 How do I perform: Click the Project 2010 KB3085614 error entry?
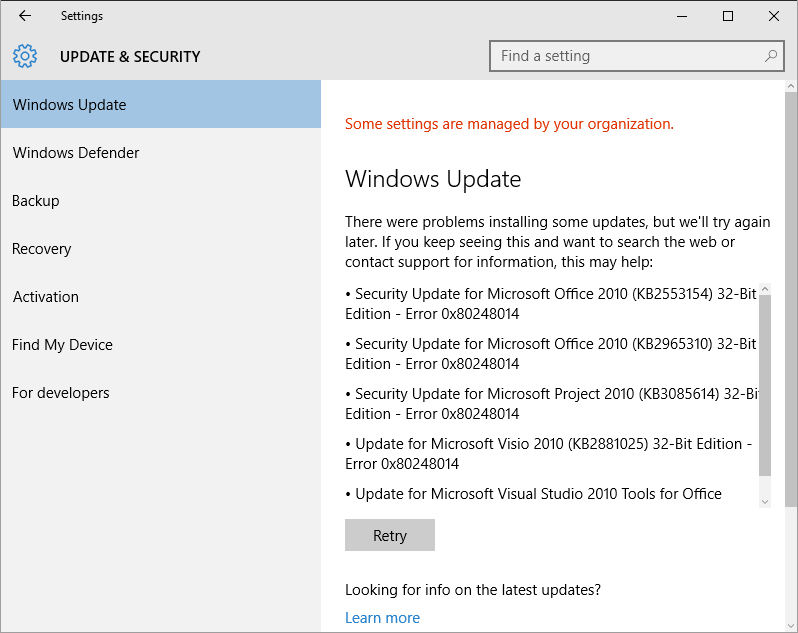point(551,404)
